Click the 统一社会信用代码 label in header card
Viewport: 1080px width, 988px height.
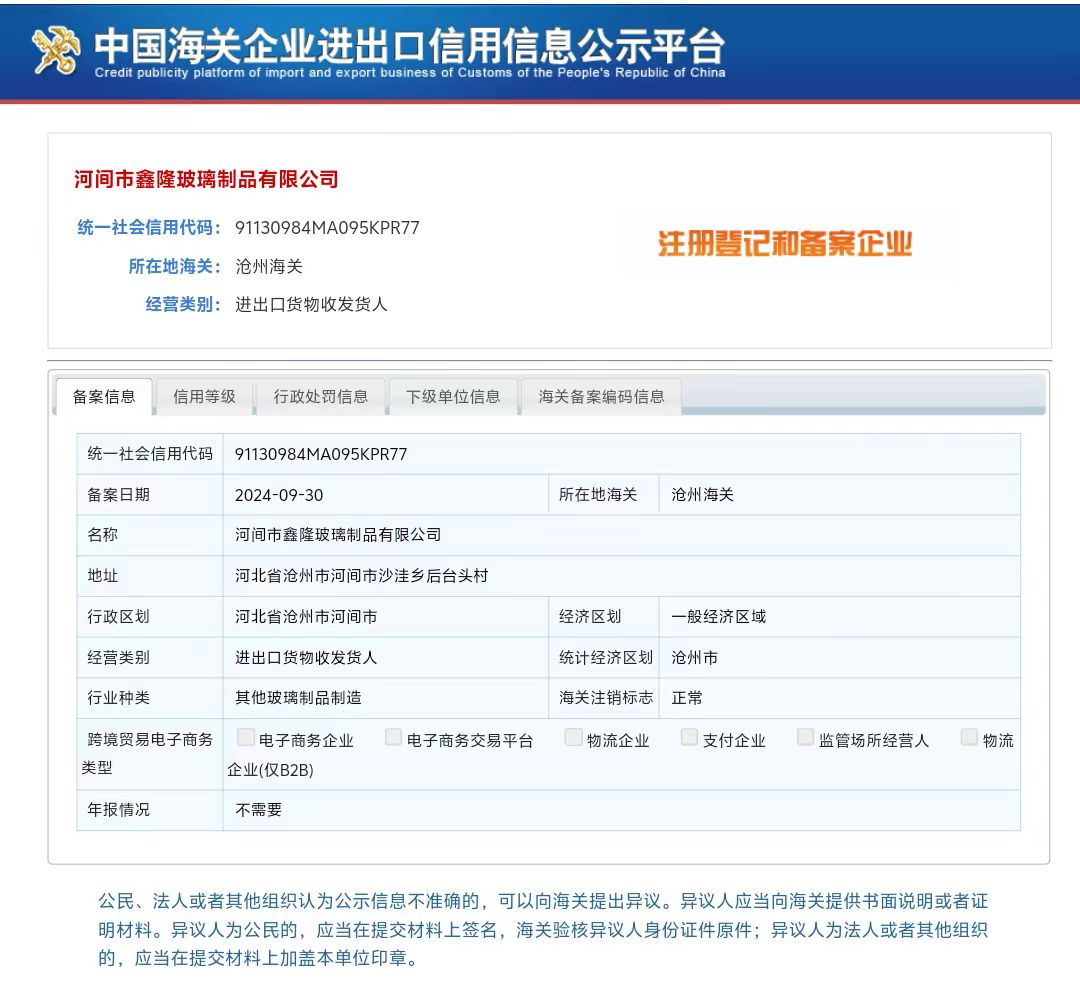[149, 228]
